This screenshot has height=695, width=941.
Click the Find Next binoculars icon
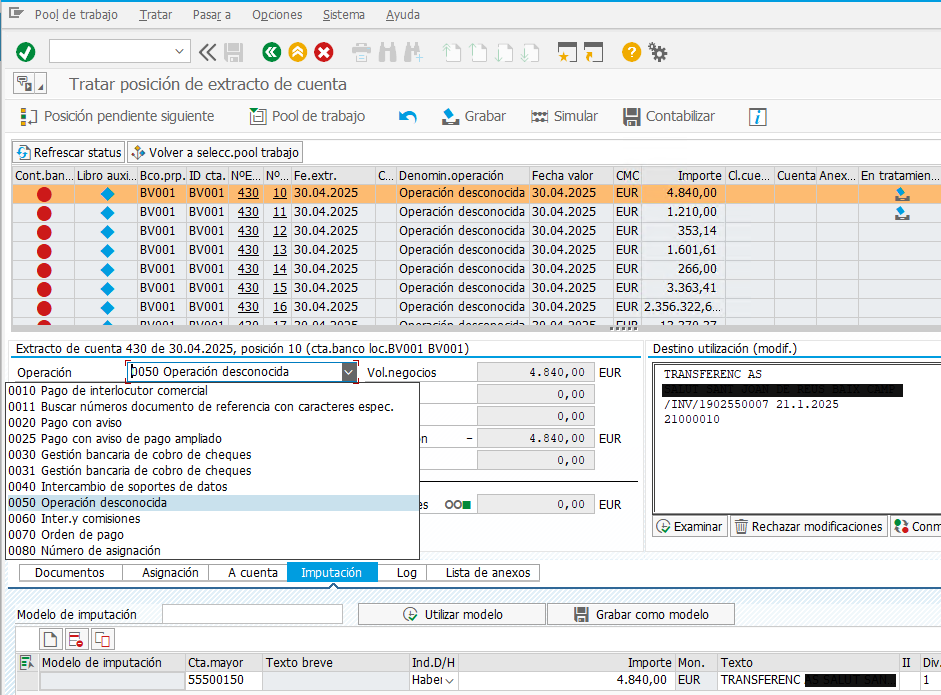tap(413, 52)
